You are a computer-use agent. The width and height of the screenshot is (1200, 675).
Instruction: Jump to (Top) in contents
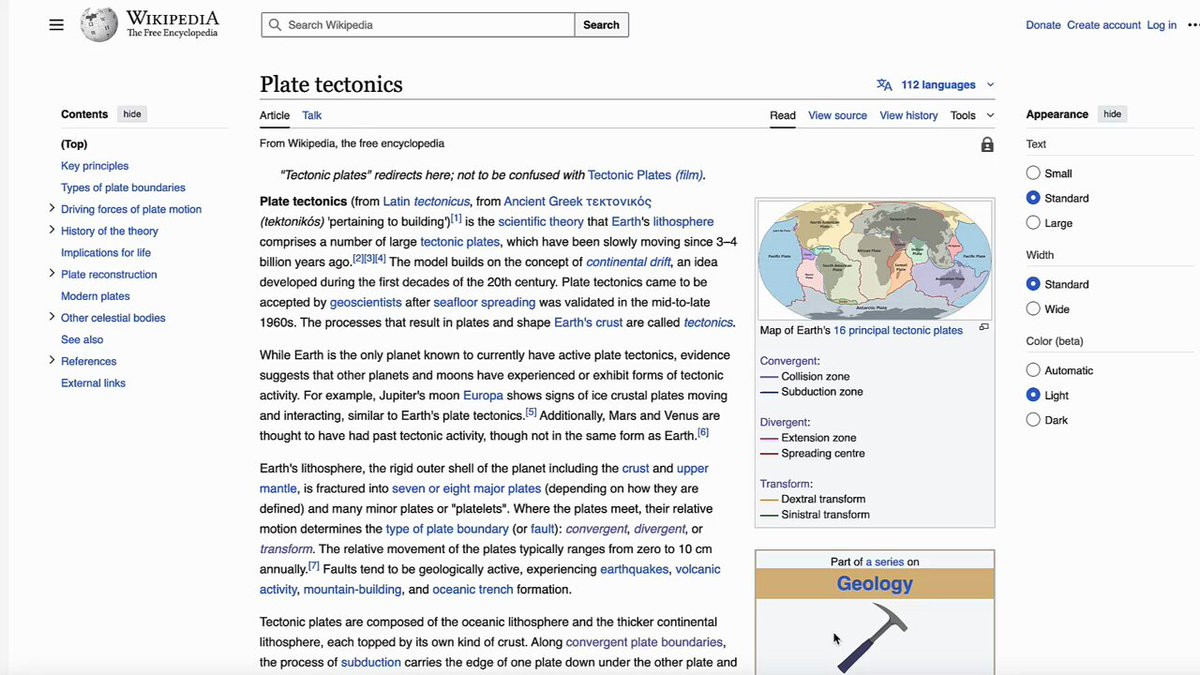tap(74, 144)
